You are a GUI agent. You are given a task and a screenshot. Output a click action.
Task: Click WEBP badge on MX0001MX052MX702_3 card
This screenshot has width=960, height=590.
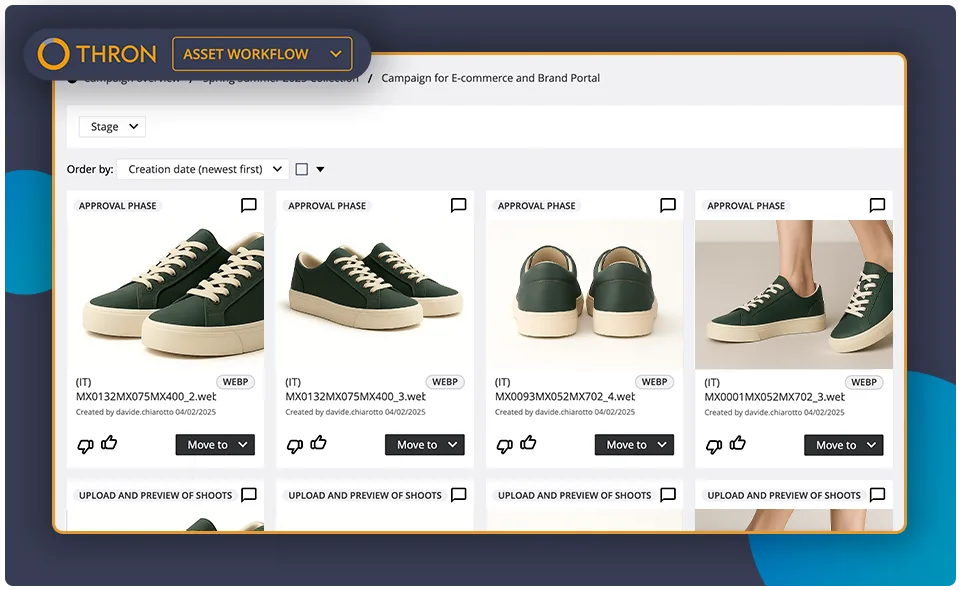pyautogui.click(x=863, y=382)
